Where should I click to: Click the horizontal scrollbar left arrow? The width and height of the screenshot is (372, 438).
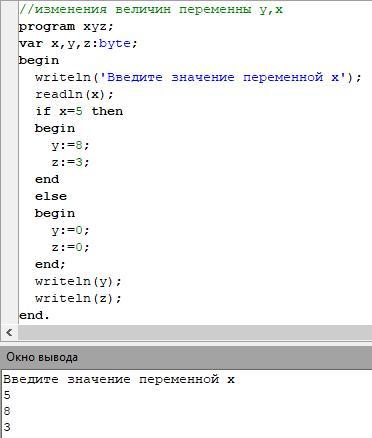9,332
